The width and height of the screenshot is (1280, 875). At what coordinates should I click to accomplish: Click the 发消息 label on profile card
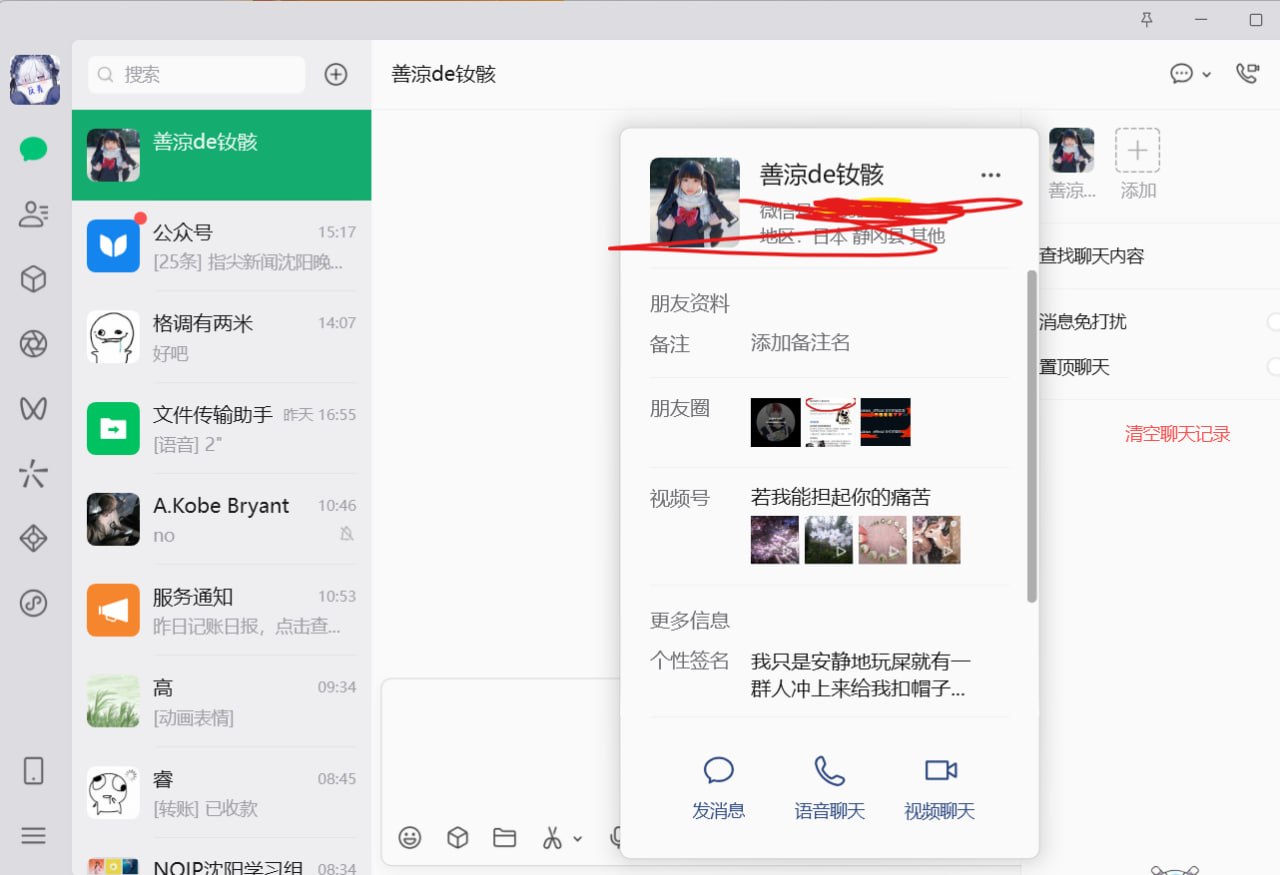719,811
